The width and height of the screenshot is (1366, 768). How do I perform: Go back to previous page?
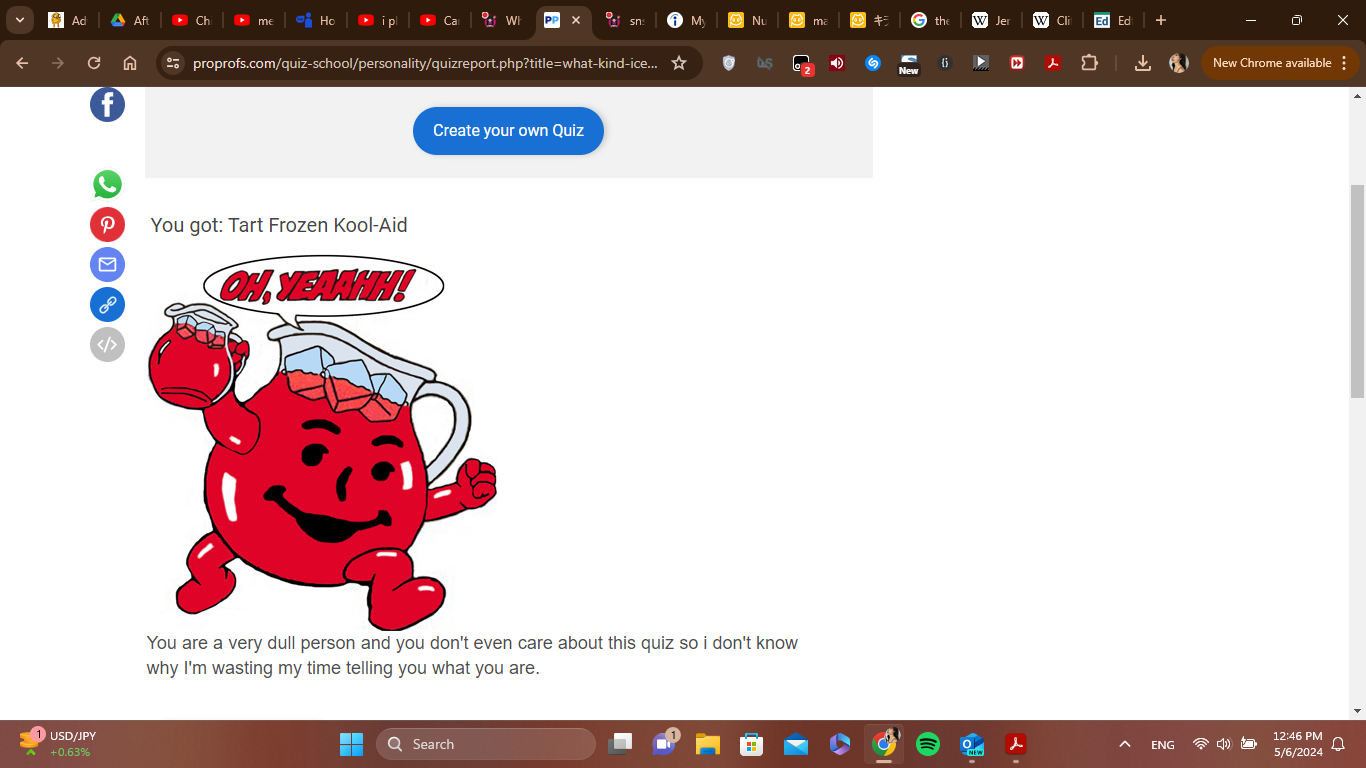22,63
